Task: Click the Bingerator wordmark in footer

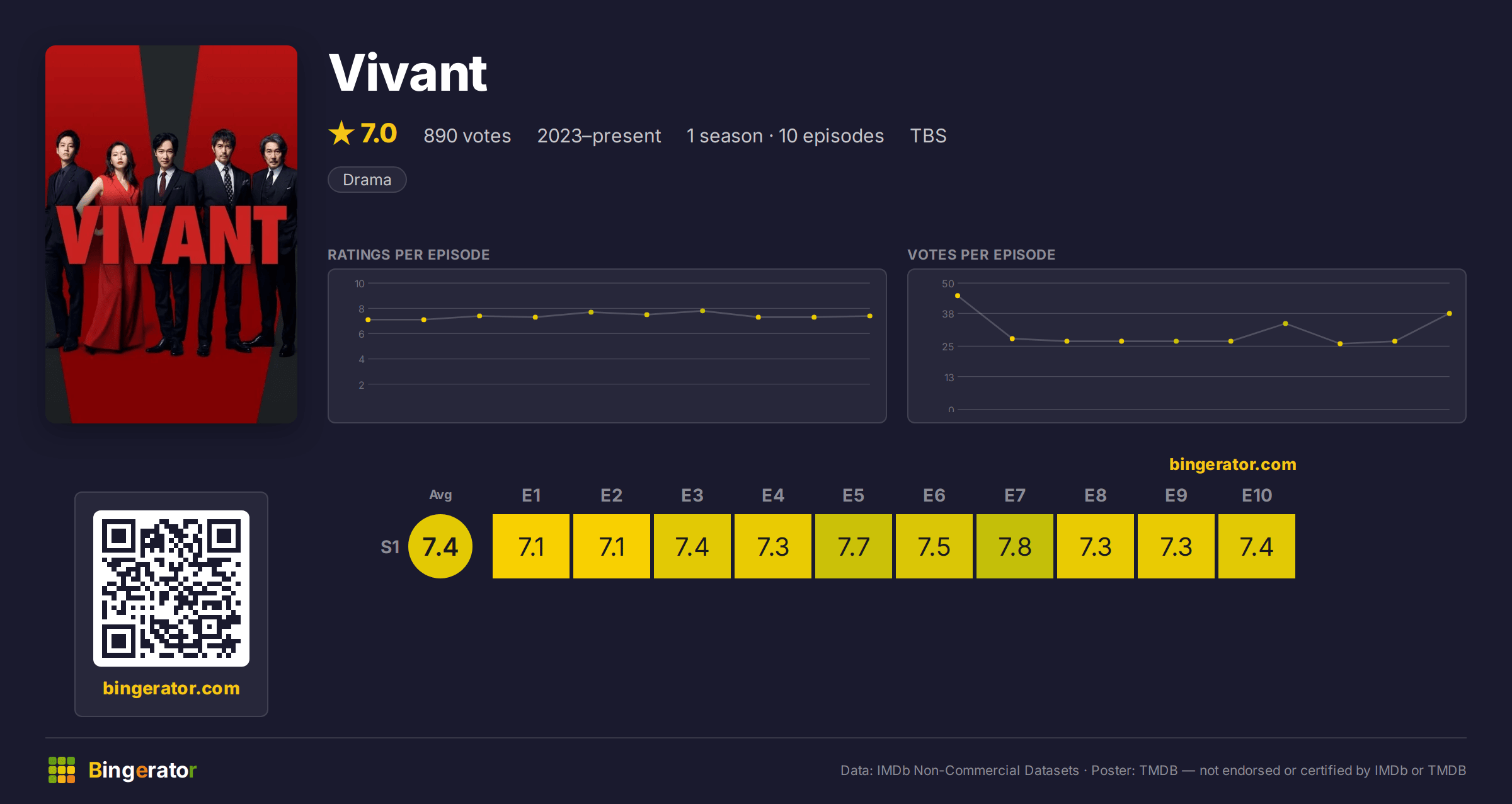Action: (142, 770)
